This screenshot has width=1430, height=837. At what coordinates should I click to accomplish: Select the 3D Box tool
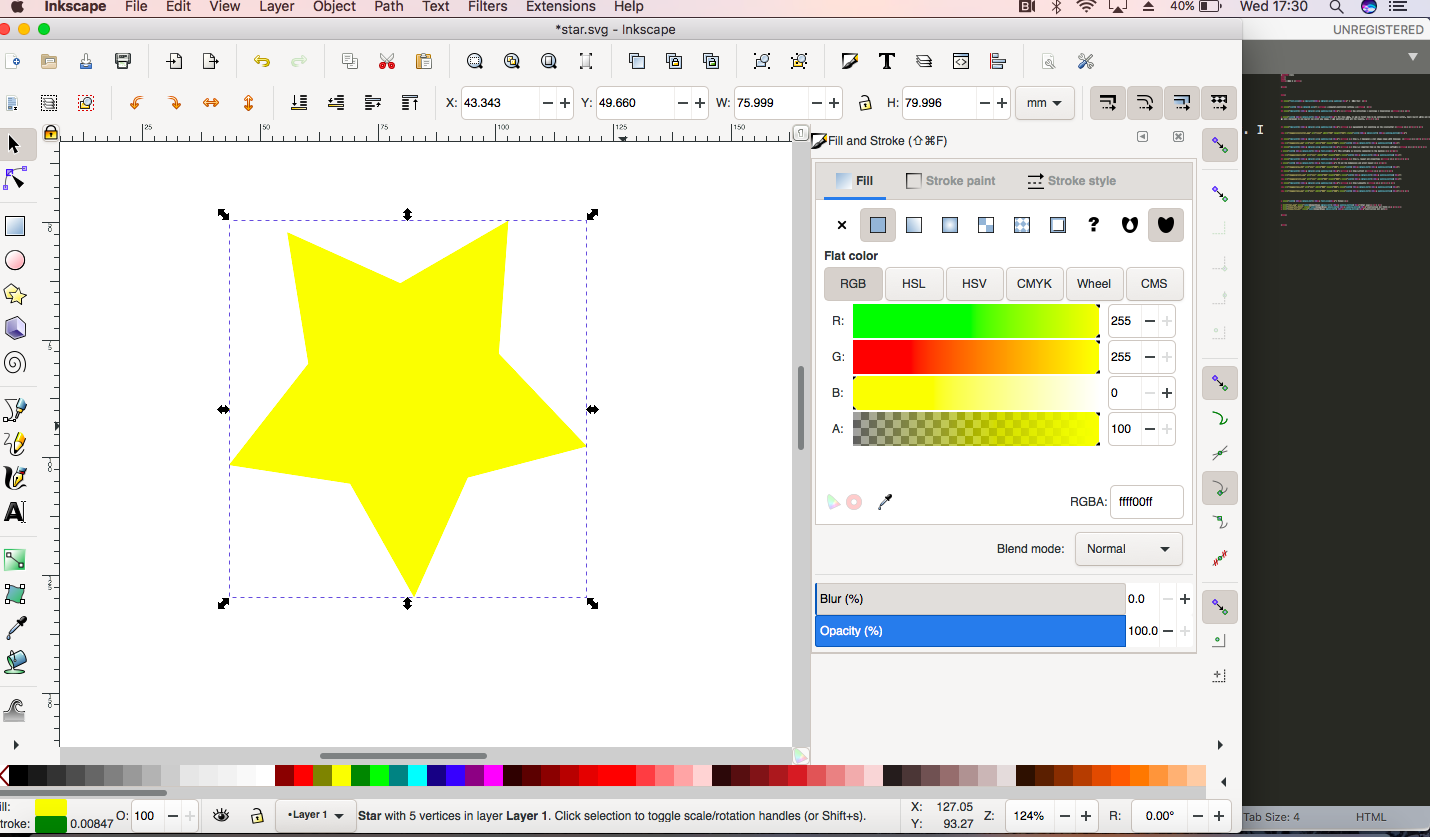pyautogui.click(x=15, y=328)
